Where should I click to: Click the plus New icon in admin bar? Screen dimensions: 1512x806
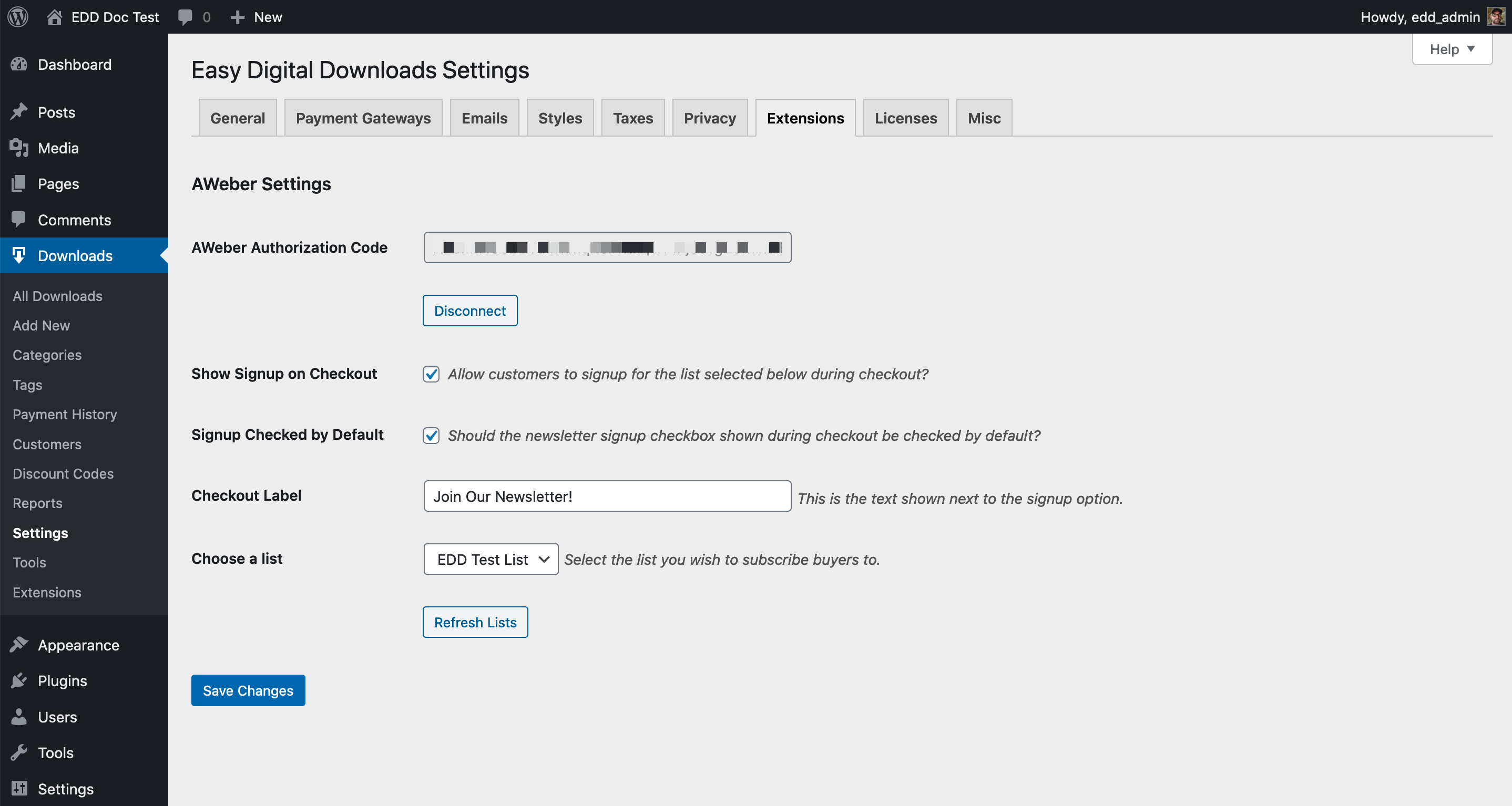[237, 16]
